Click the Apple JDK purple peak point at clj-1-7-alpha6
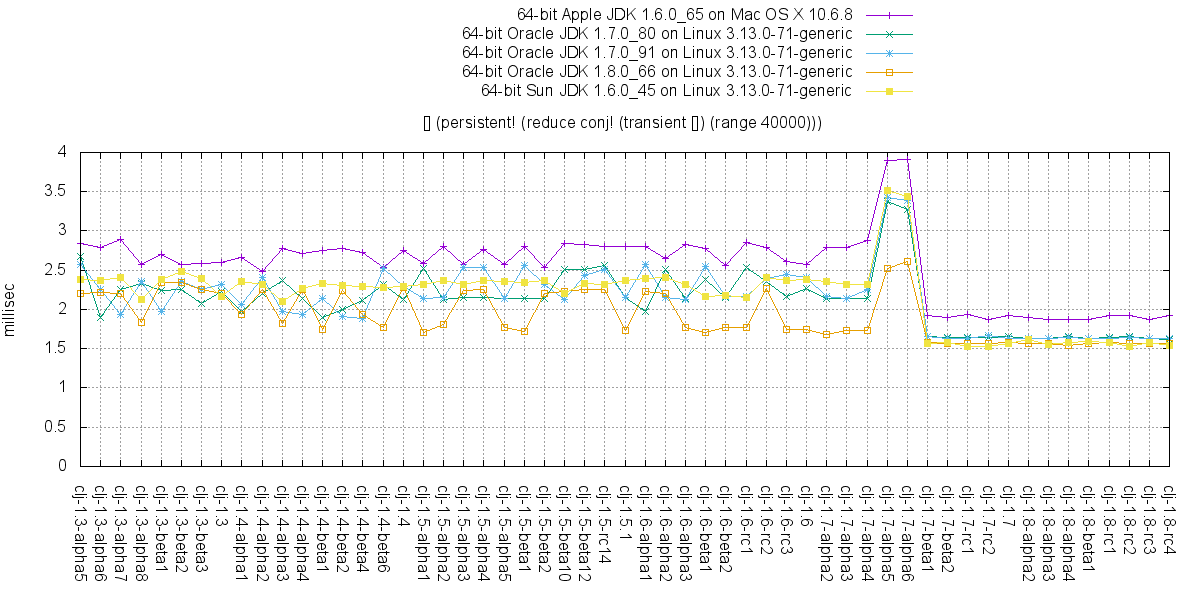The width and height of the screenshot is (1200, 600). point(907,159)
